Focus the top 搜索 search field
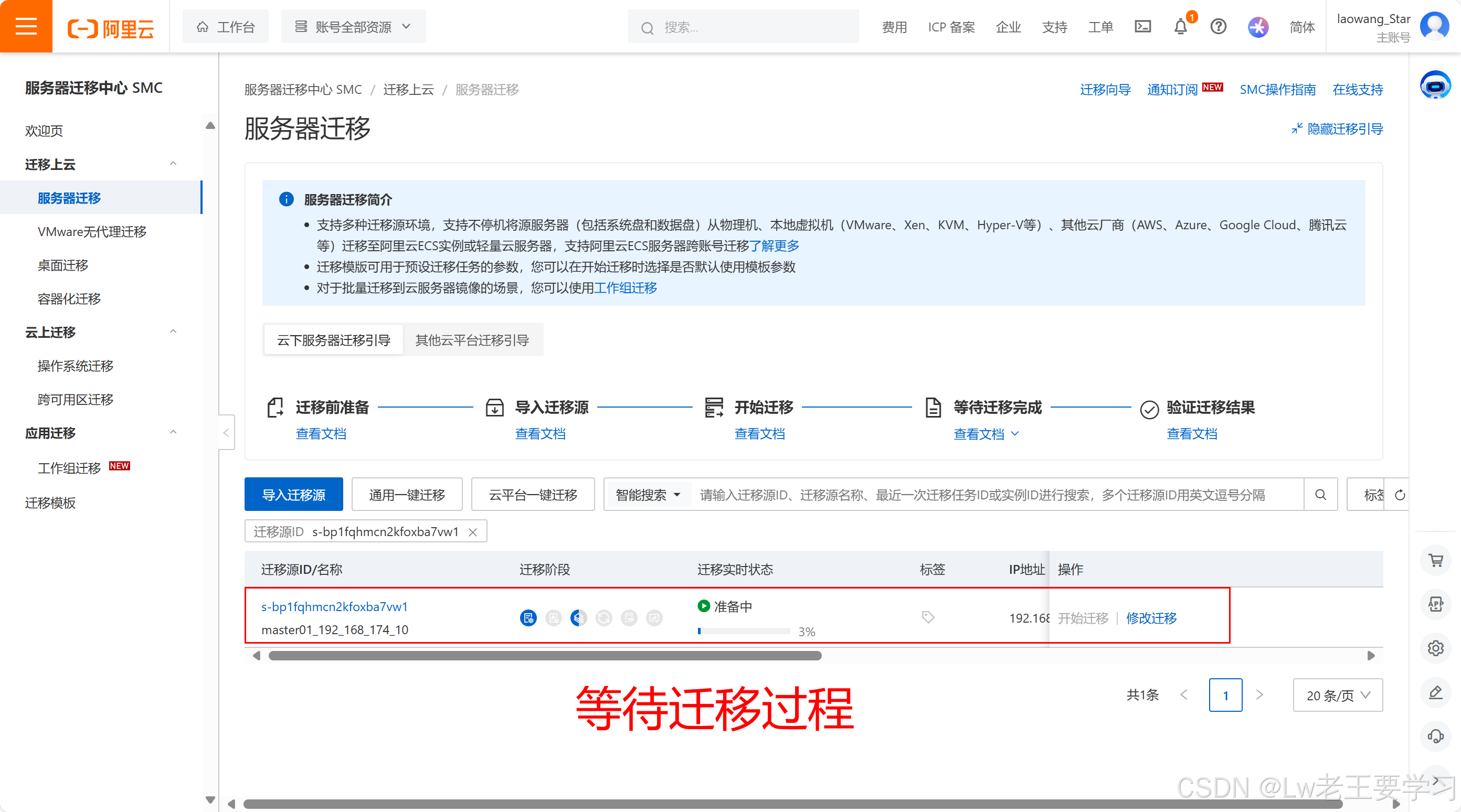This screenshot has height=812, width=1461. pos(743,27)
